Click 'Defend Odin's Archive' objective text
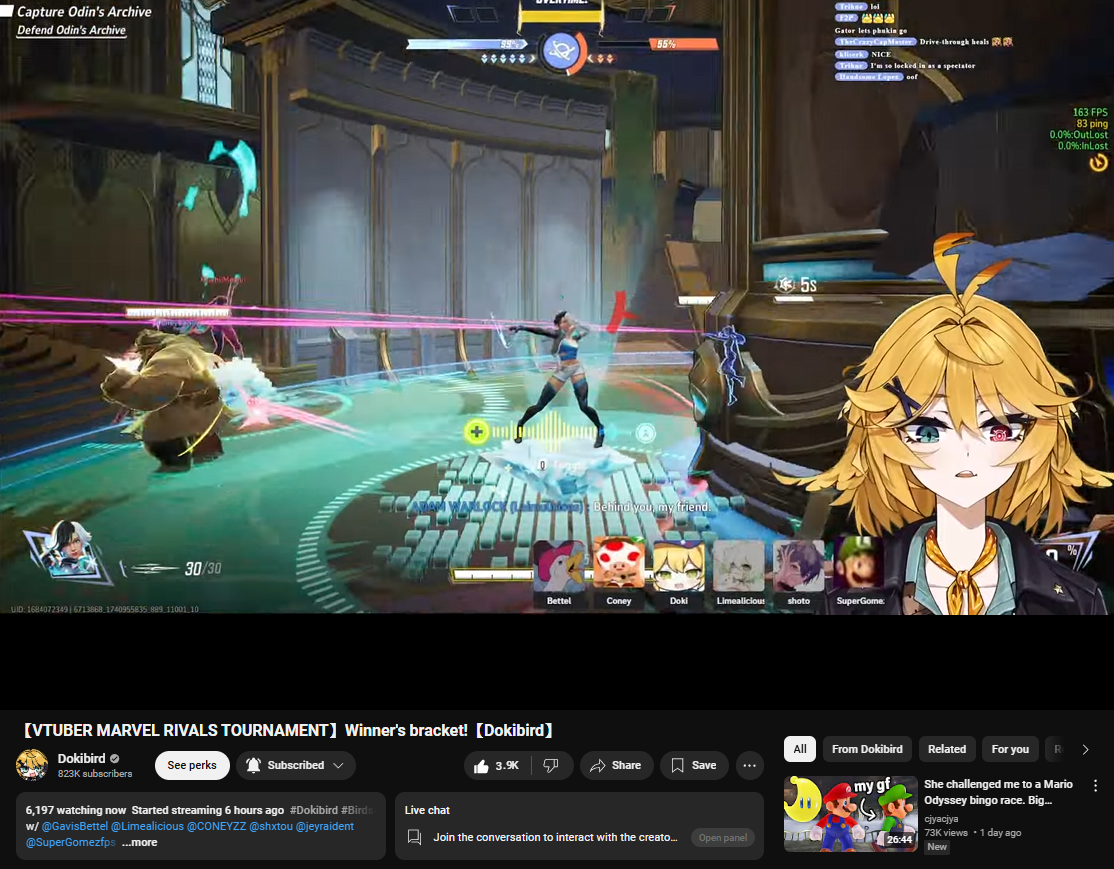Viewport: 1114px width, 869px height. [71, 30]
